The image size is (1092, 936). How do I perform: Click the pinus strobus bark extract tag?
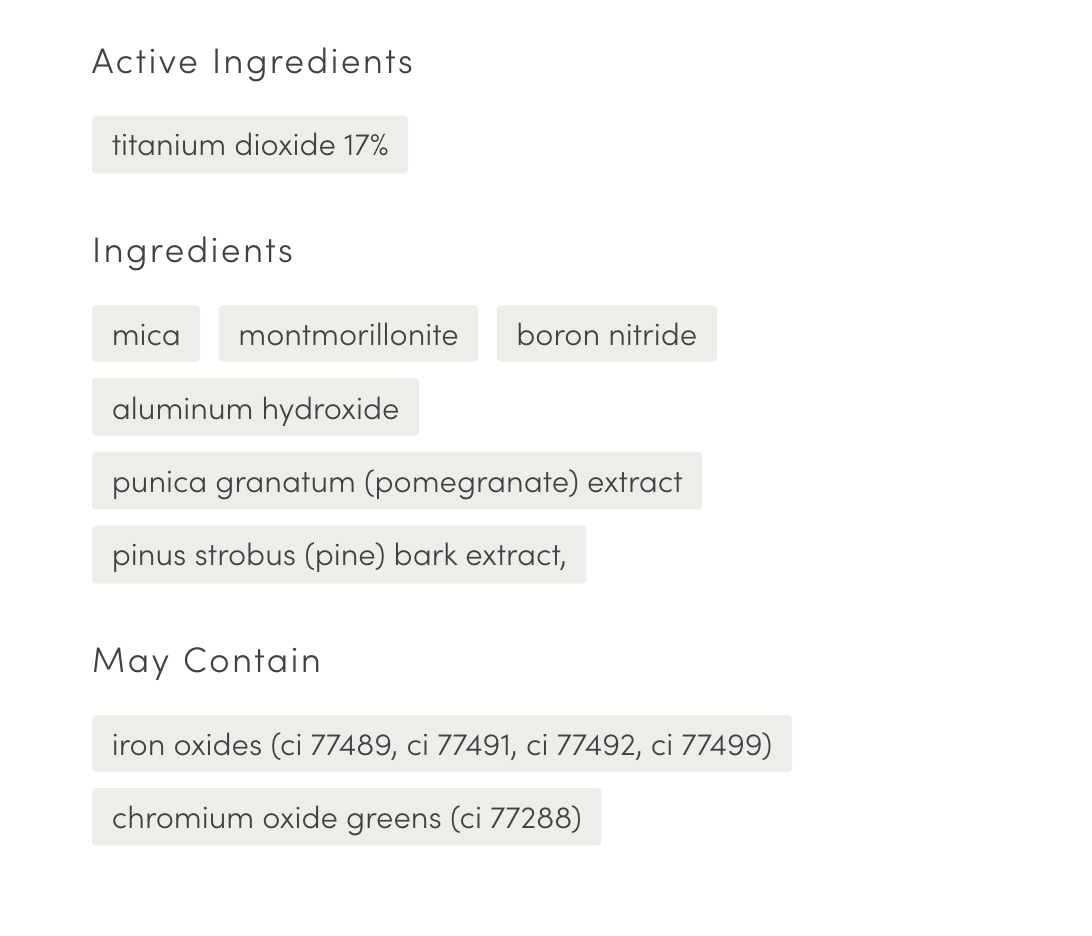(x=338, y=555)
